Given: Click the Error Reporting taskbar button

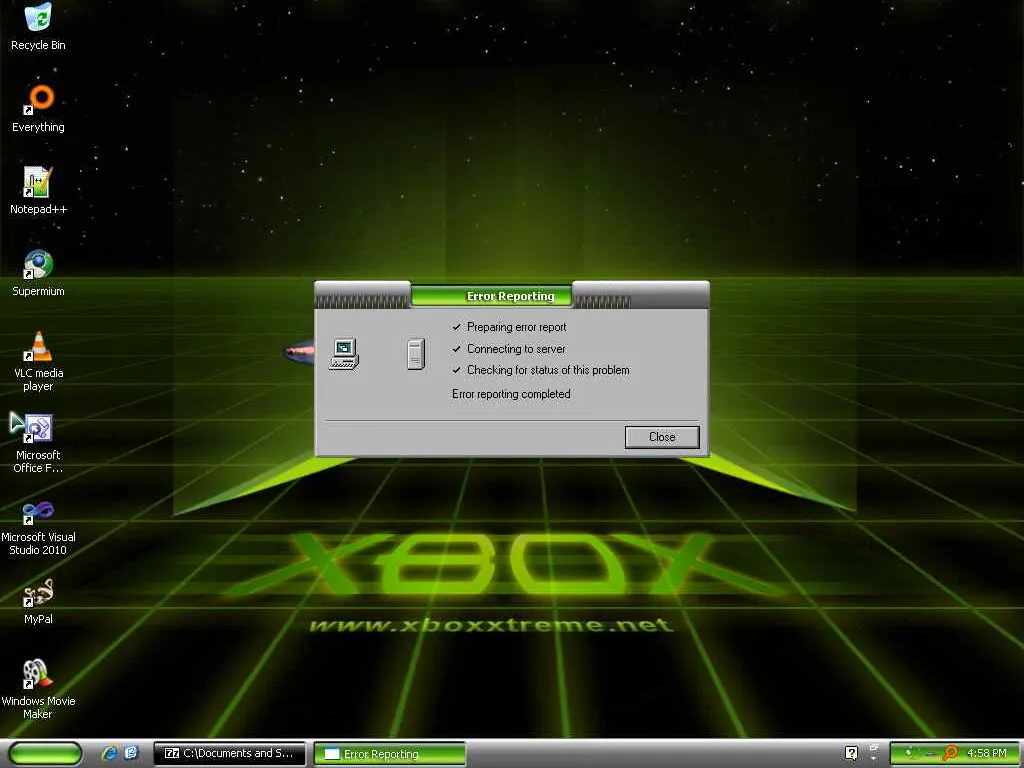Looking at the screenshot, I should [389, 754].
